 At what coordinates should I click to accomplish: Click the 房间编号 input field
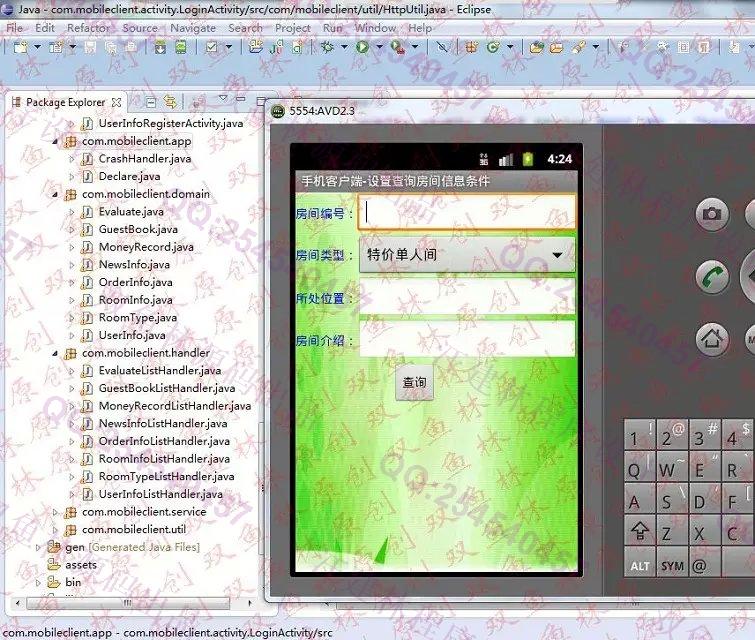click(x=467, y=211)
